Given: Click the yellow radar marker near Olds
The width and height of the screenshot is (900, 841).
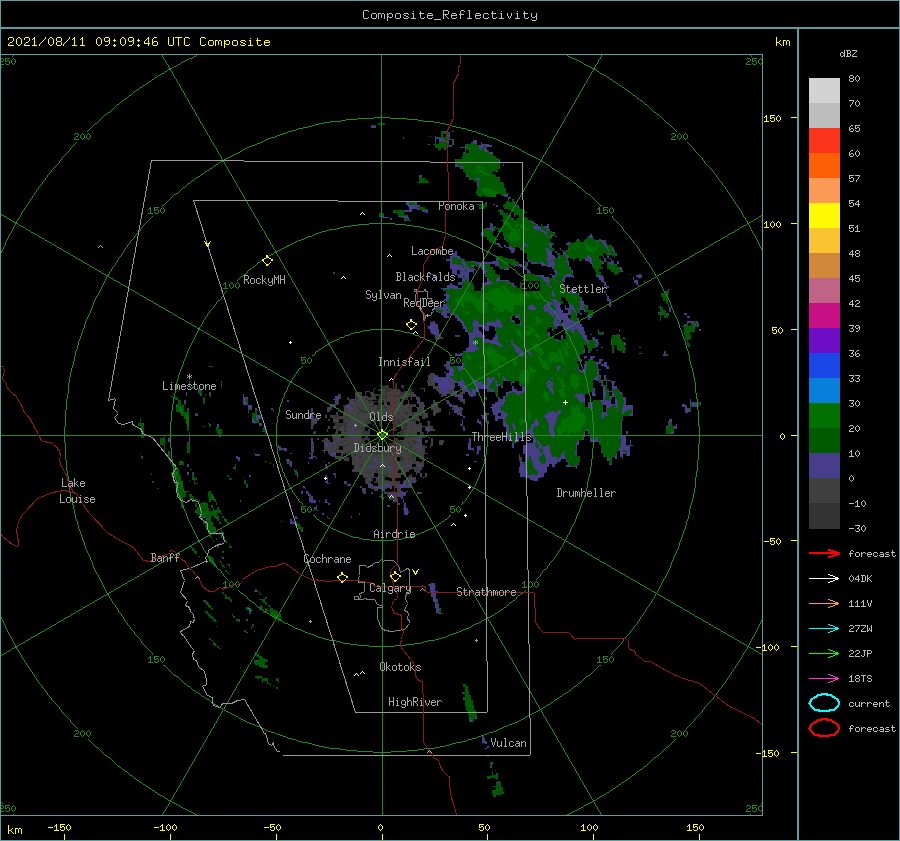Looking at the screenshot, I should [x=382, y=435].
